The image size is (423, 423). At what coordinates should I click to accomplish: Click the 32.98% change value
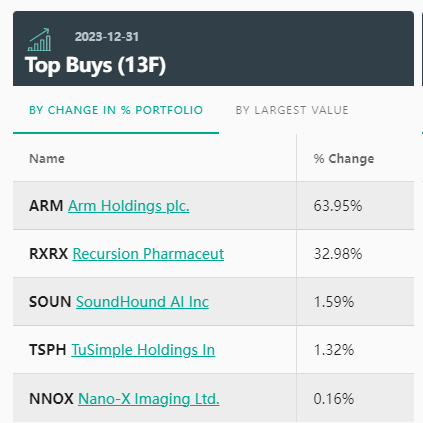pyautogui.click(x=338, y=254)
